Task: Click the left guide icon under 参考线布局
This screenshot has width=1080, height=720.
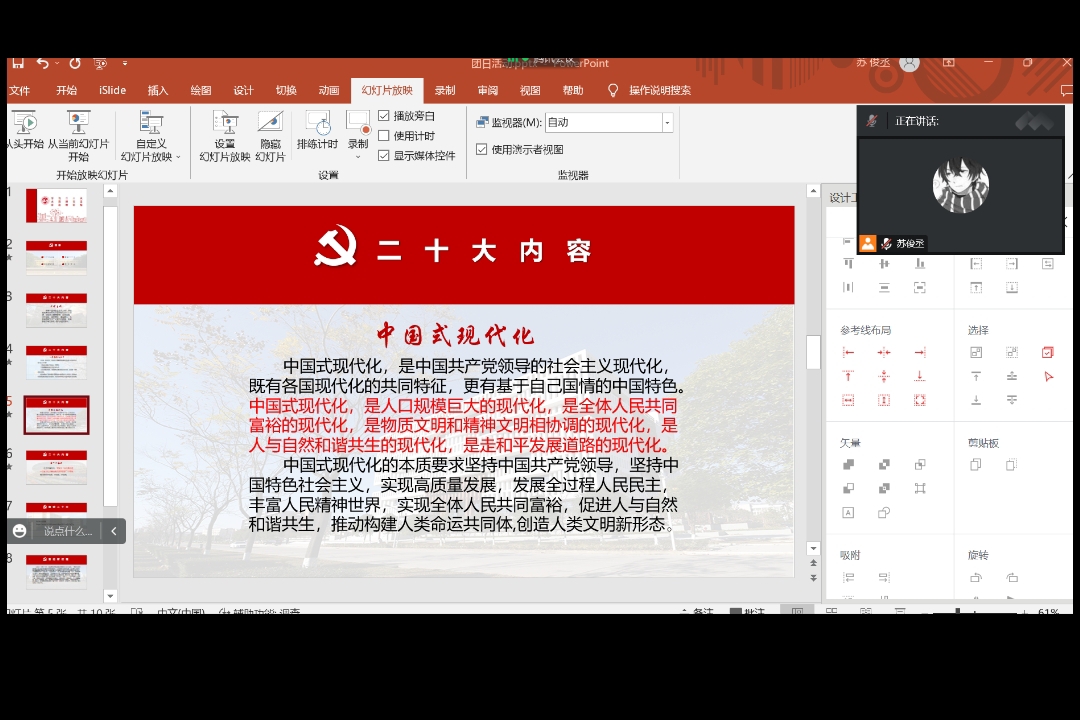Action: pyautogui.click(x=849, y=353)
